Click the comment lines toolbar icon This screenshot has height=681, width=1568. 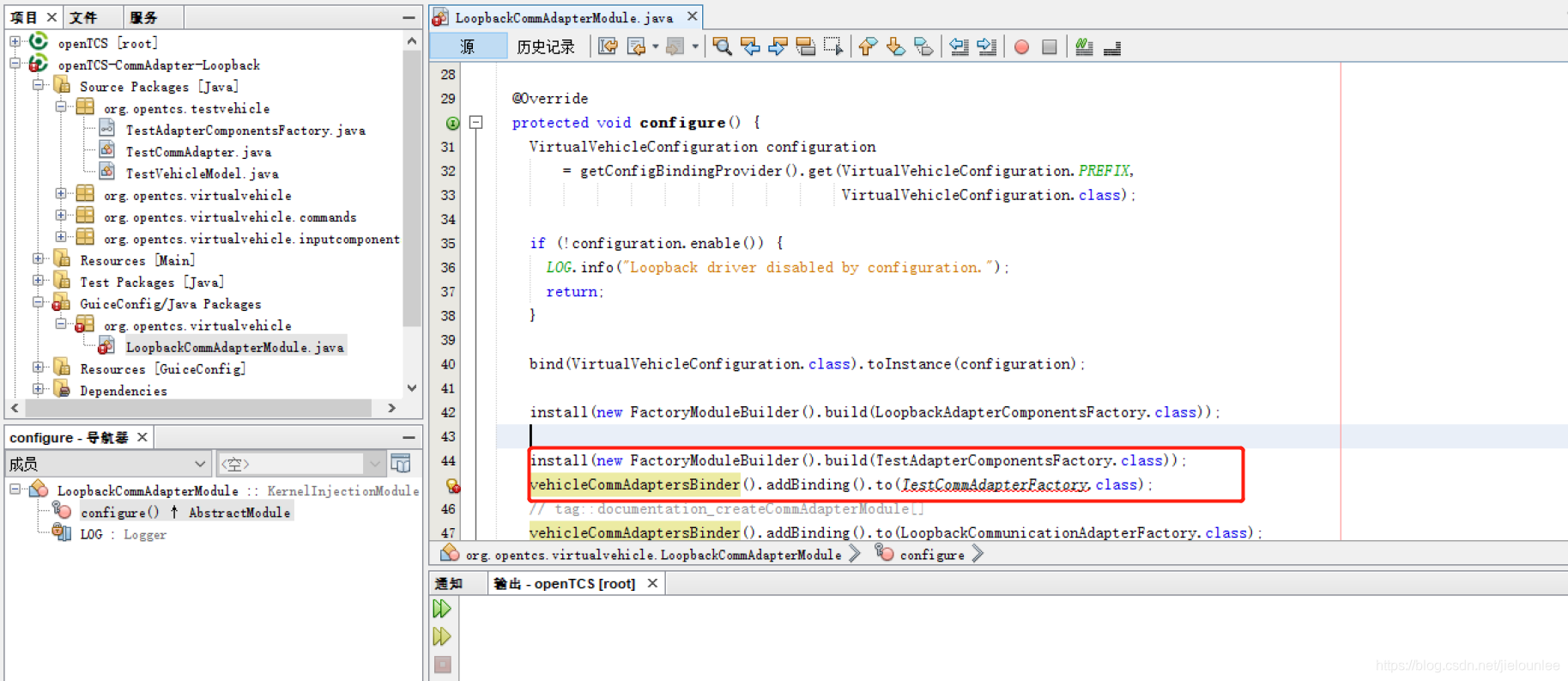(x=1084, y=47)
